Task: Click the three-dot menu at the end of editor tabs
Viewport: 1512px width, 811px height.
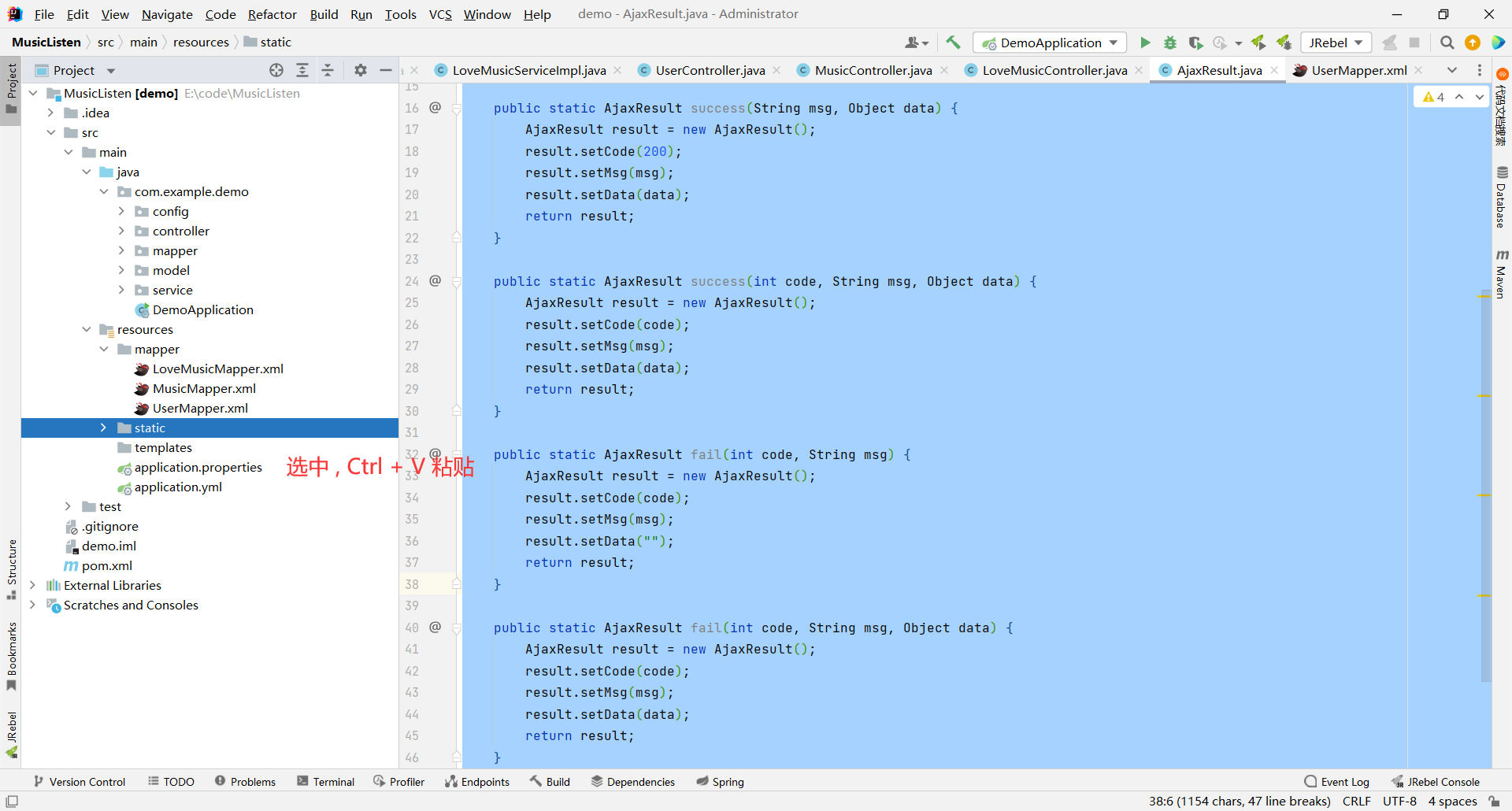Action: 1480,70
